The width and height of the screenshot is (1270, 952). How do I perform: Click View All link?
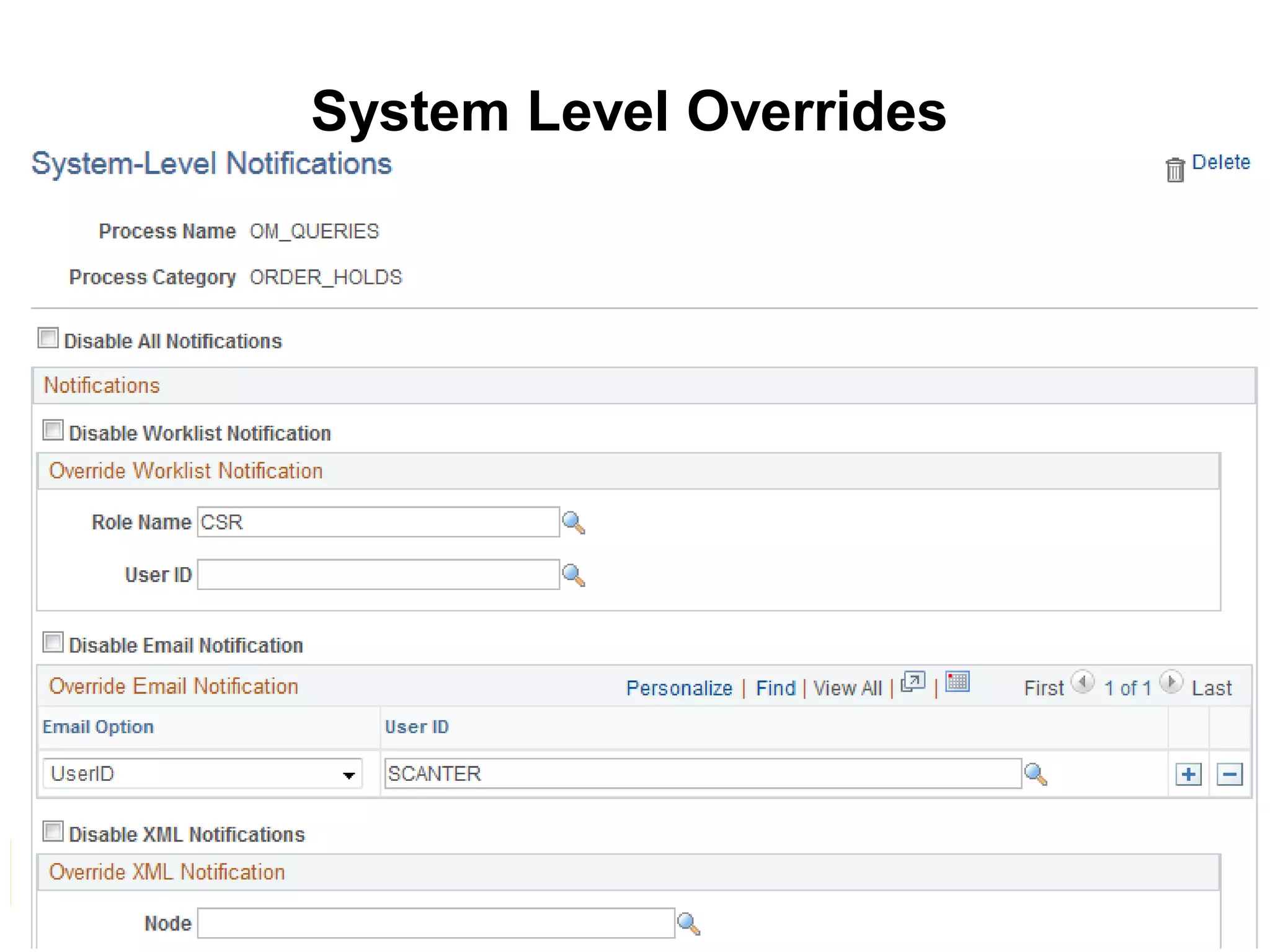tap(847, 688)
